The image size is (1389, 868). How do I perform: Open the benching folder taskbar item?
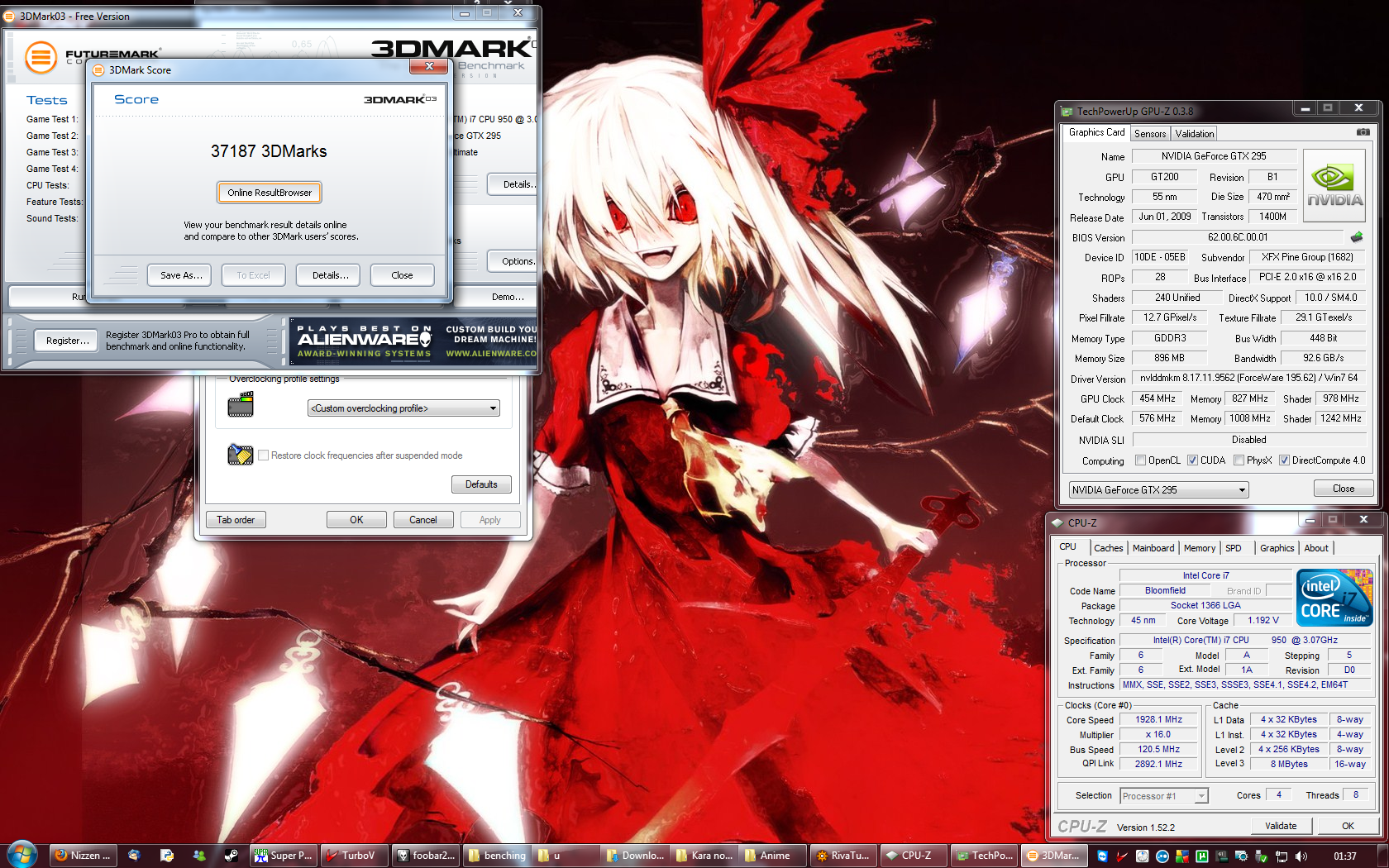pos(497,856)
